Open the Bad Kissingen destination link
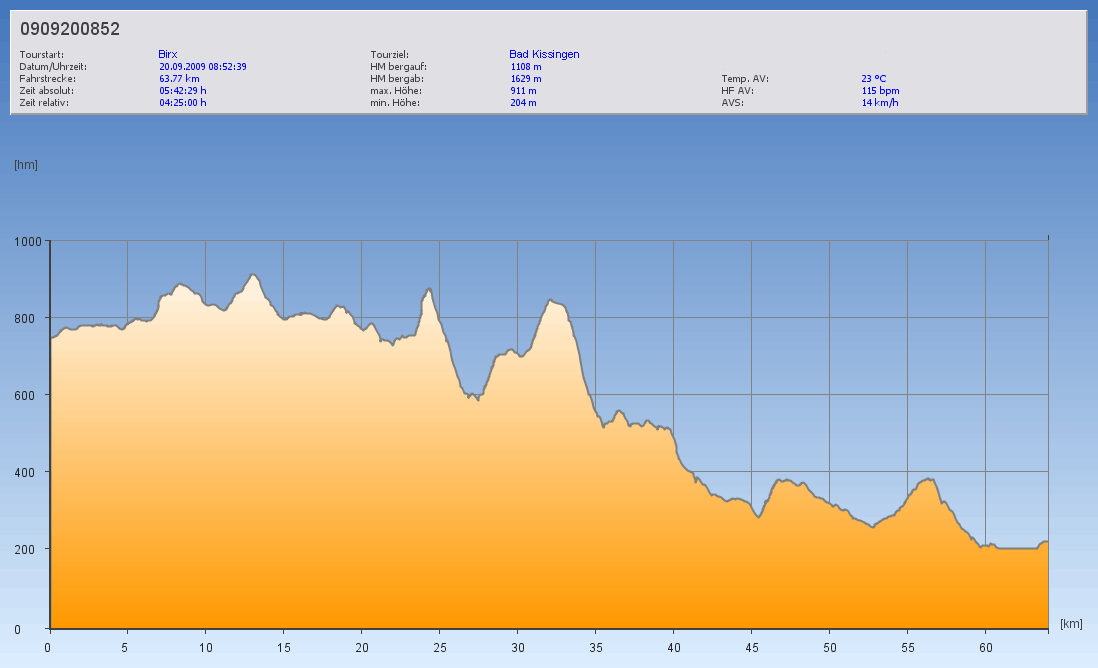 544,54
